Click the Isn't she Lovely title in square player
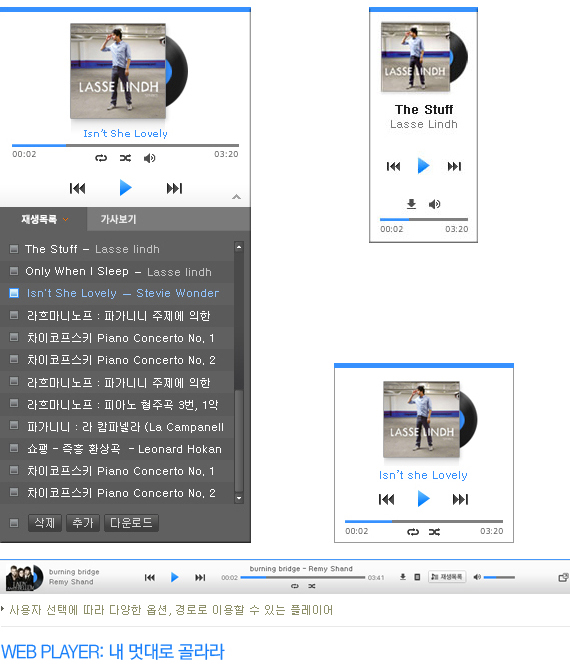Screen dimensions: 570x666 [x=423, y=475]
